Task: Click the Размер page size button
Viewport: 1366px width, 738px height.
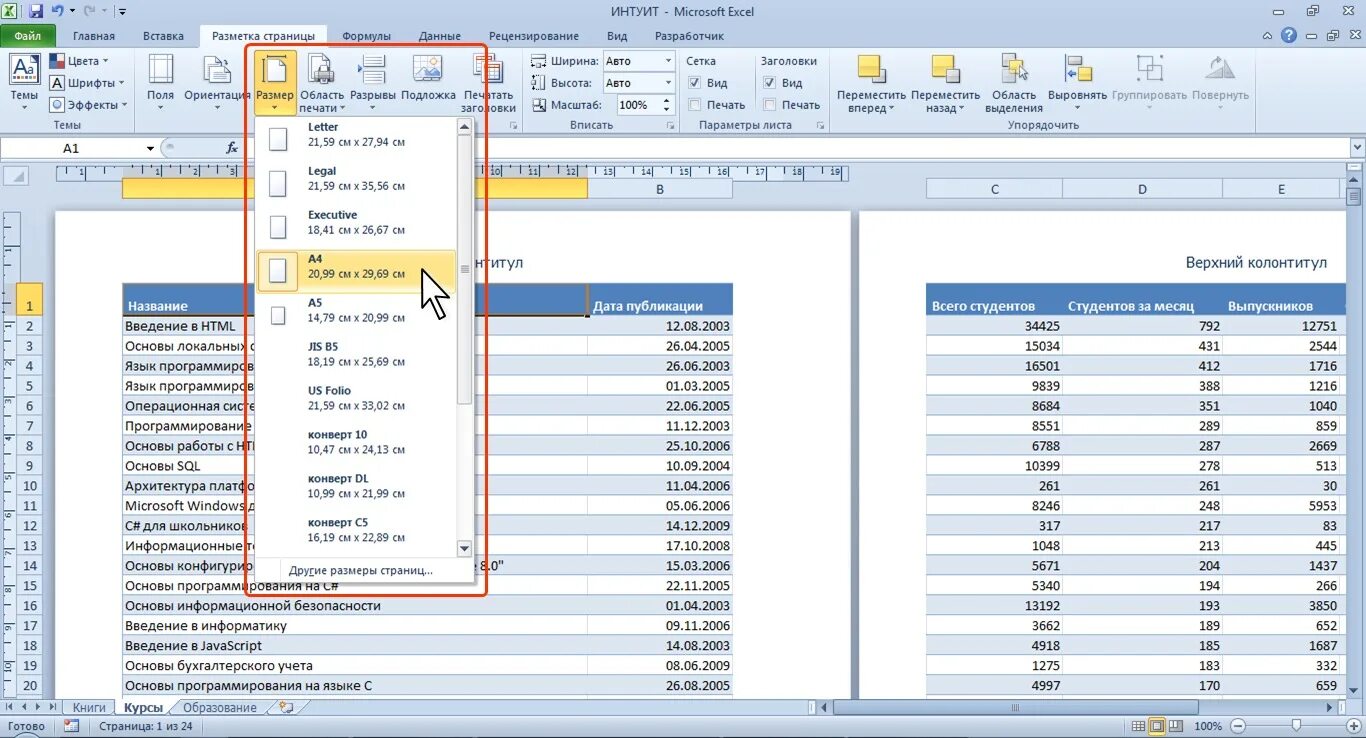Action: [x=274, y=82]
